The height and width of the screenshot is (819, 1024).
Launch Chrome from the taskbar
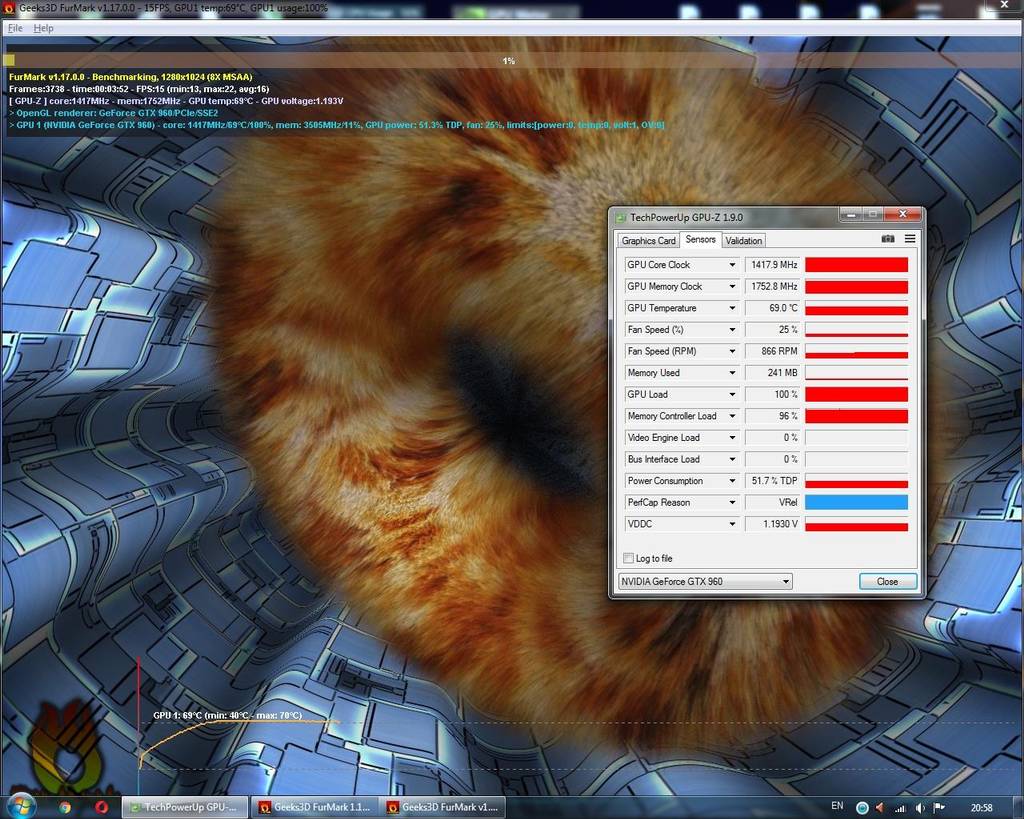tap(65, 807)
